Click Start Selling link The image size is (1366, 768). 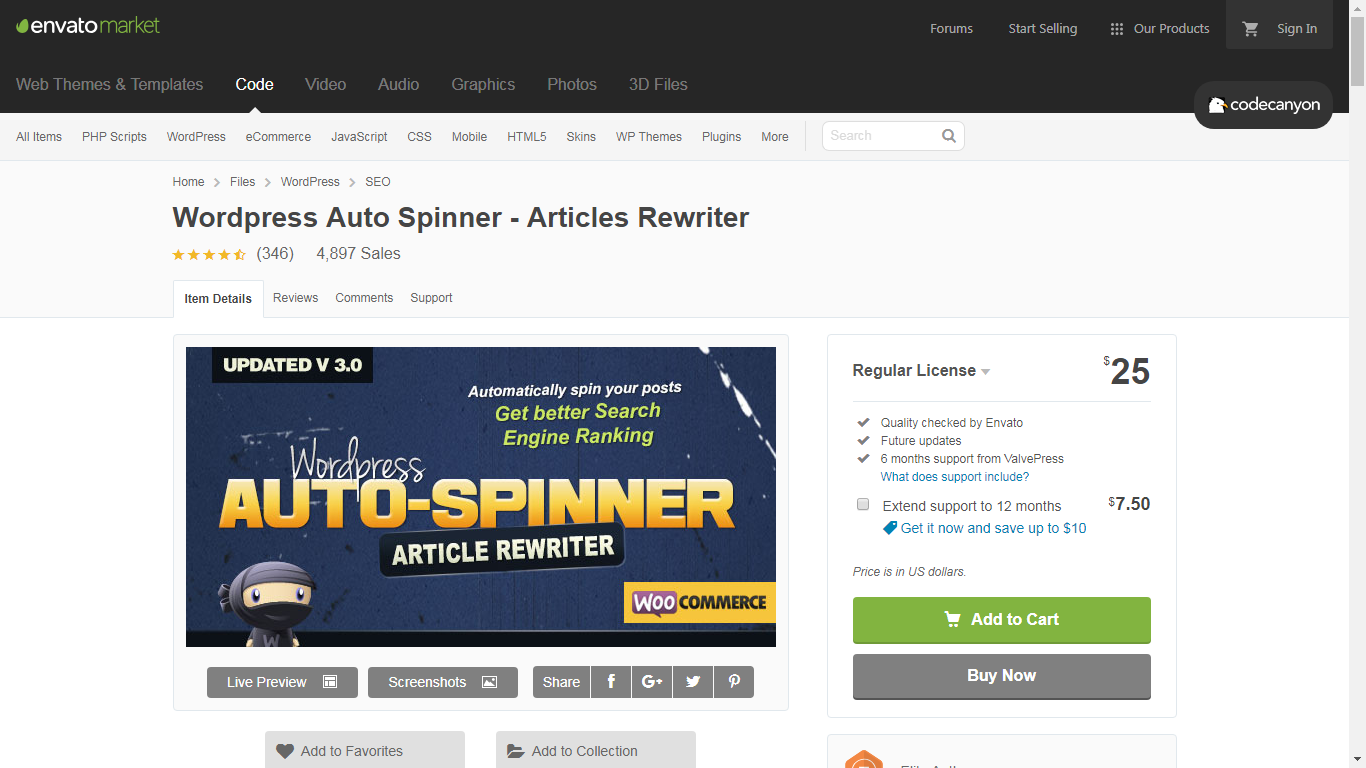1042,29
